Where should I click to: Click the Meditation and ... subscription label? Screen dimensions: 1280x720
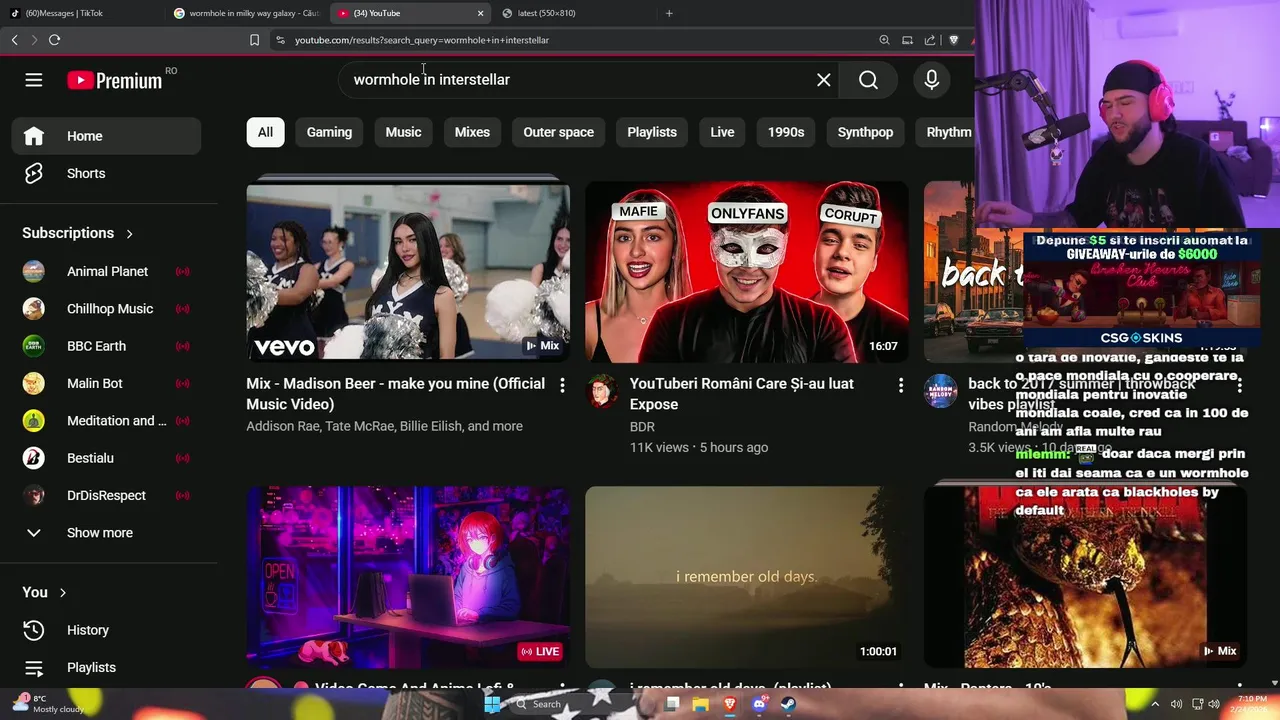click(x=117, y=421)
